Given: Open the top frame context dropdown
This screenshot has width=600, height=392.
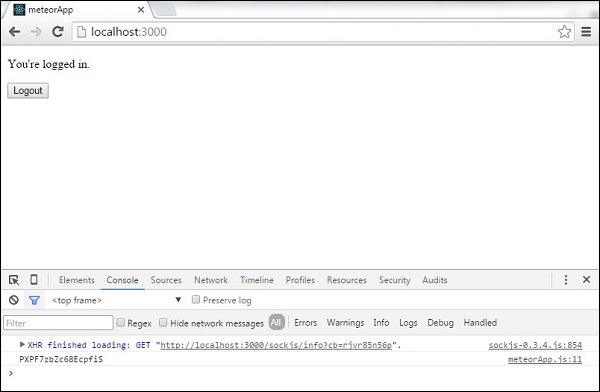Looking at the screenshot, I should (117, 300).
